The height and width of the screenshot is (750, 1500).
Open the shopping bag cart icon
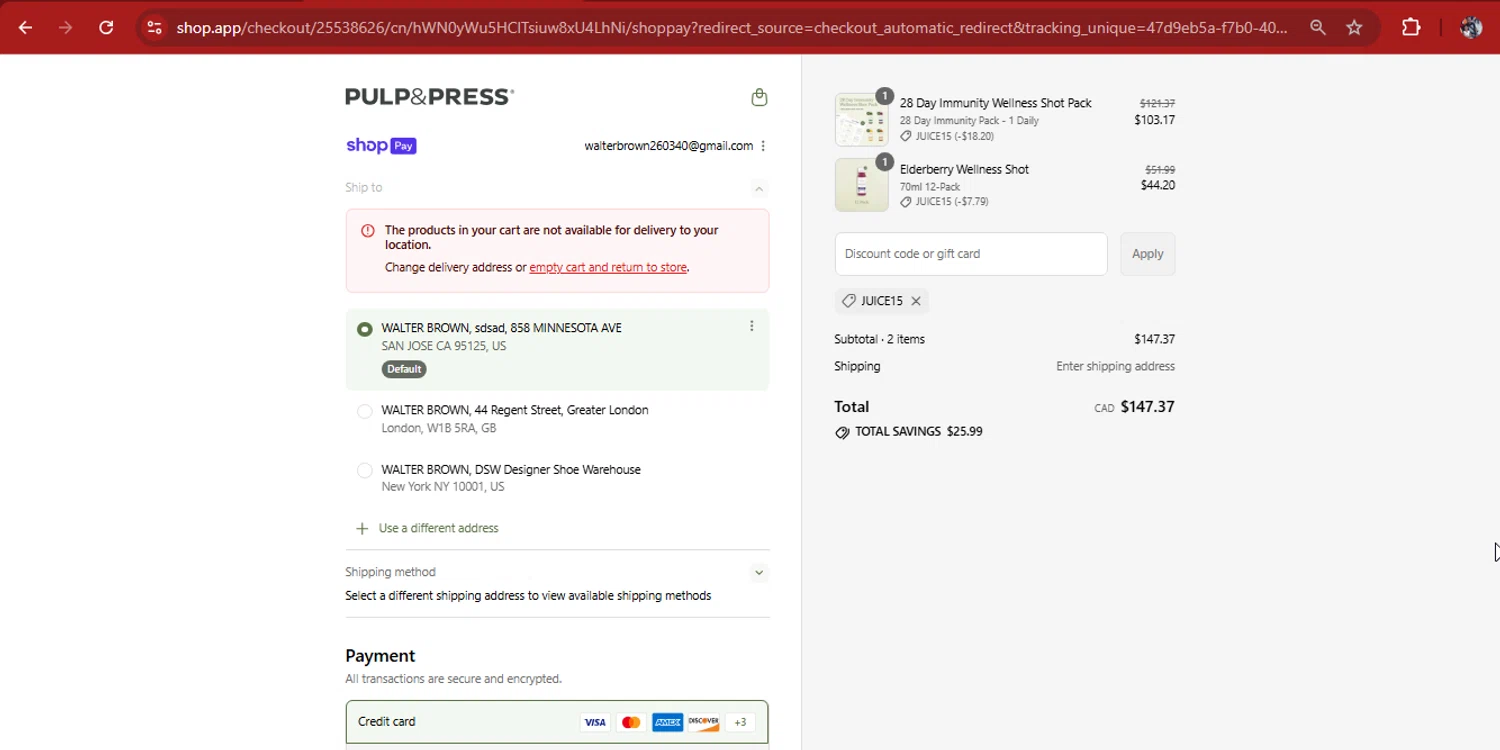[759, 97]
